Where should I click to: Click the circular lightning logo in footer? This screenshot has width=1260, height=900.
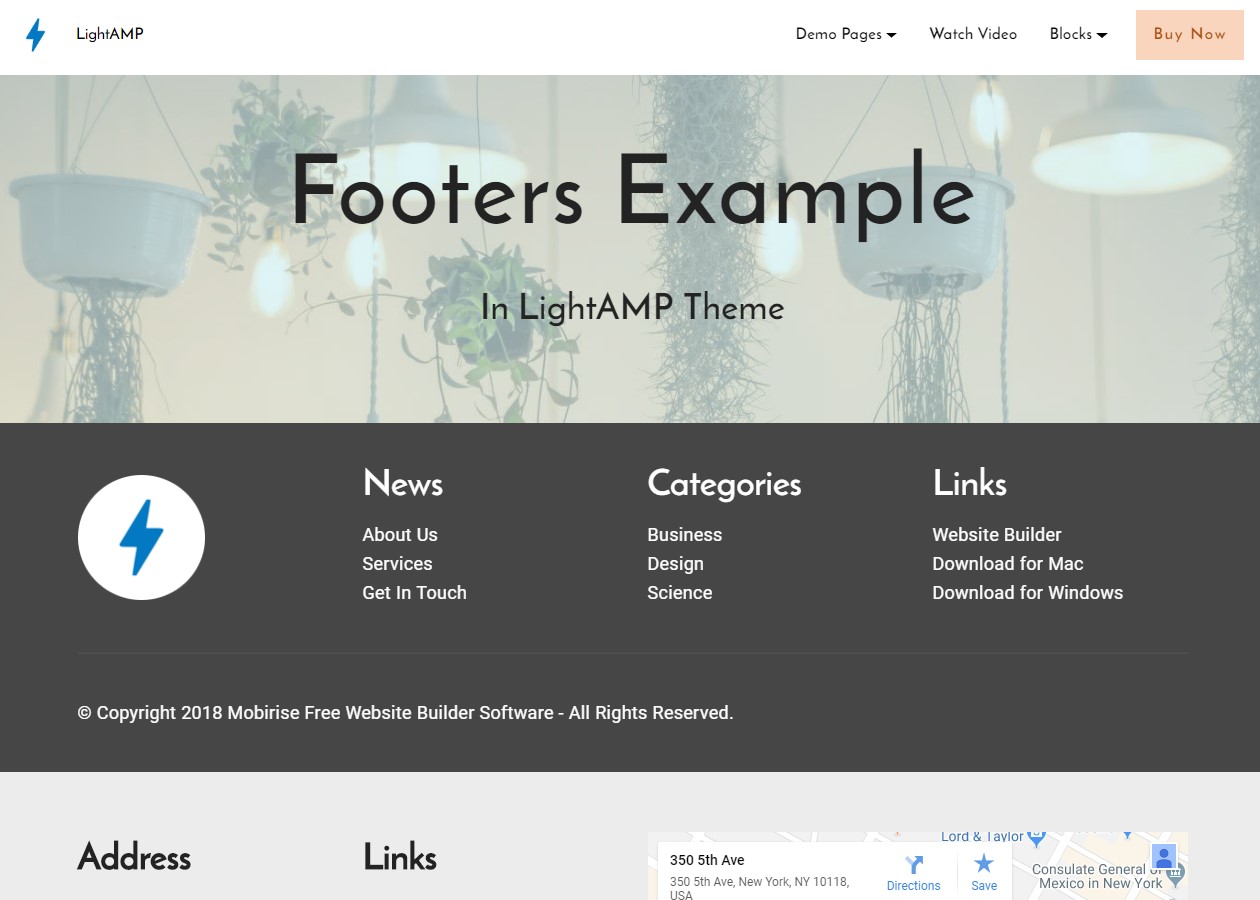point(141,538)
